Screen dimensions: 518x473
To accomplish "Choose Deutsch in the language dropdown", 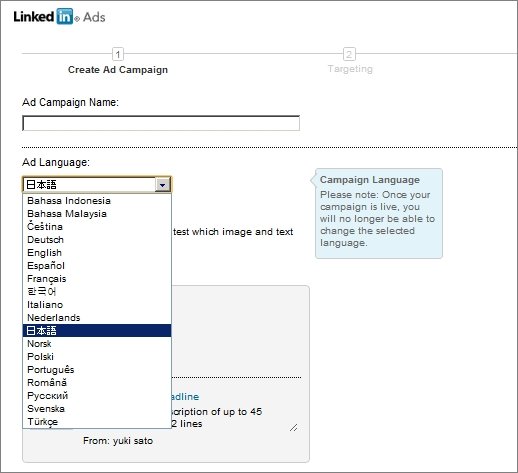I will (97, 240).
